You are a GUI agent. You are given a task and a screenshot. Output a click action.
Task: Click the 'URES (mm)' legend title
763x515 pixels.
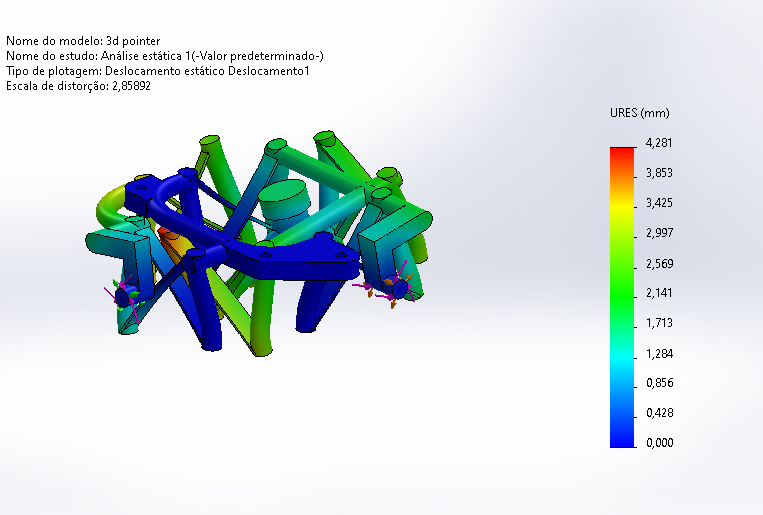pos(639,113)
